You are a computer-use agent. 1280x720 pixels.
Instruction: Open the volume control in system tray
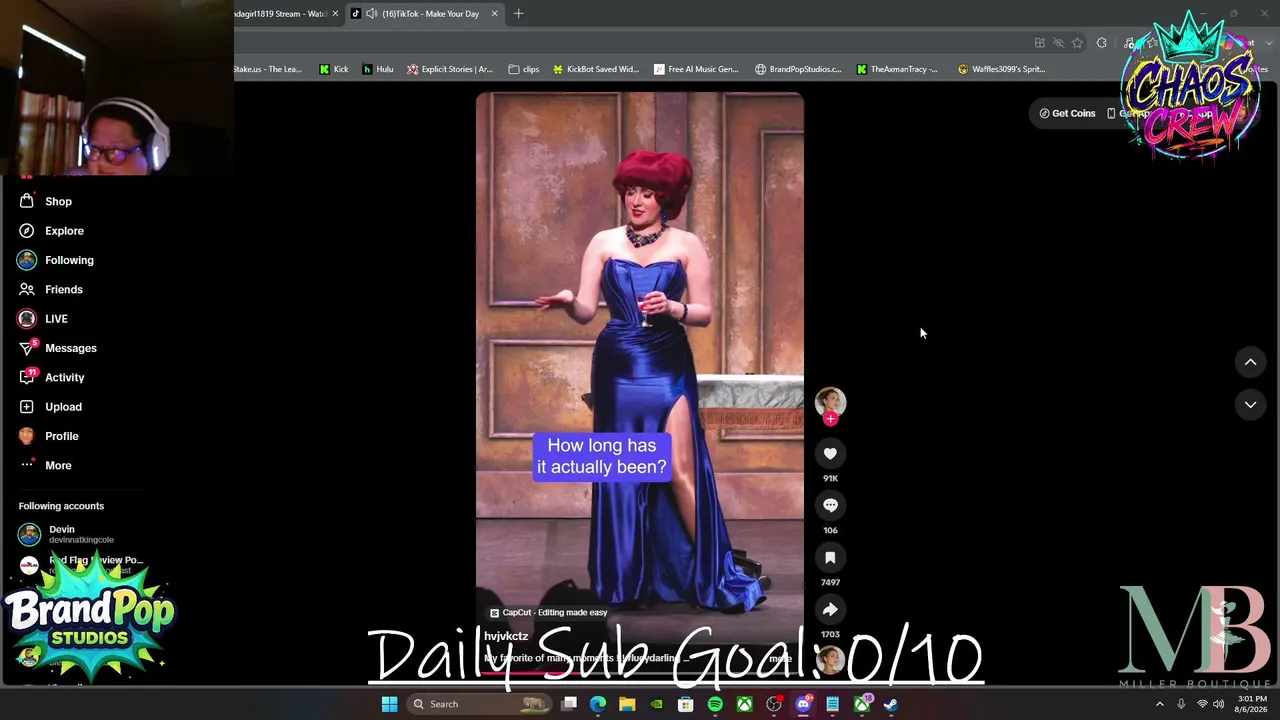[x=1218, y=704]
